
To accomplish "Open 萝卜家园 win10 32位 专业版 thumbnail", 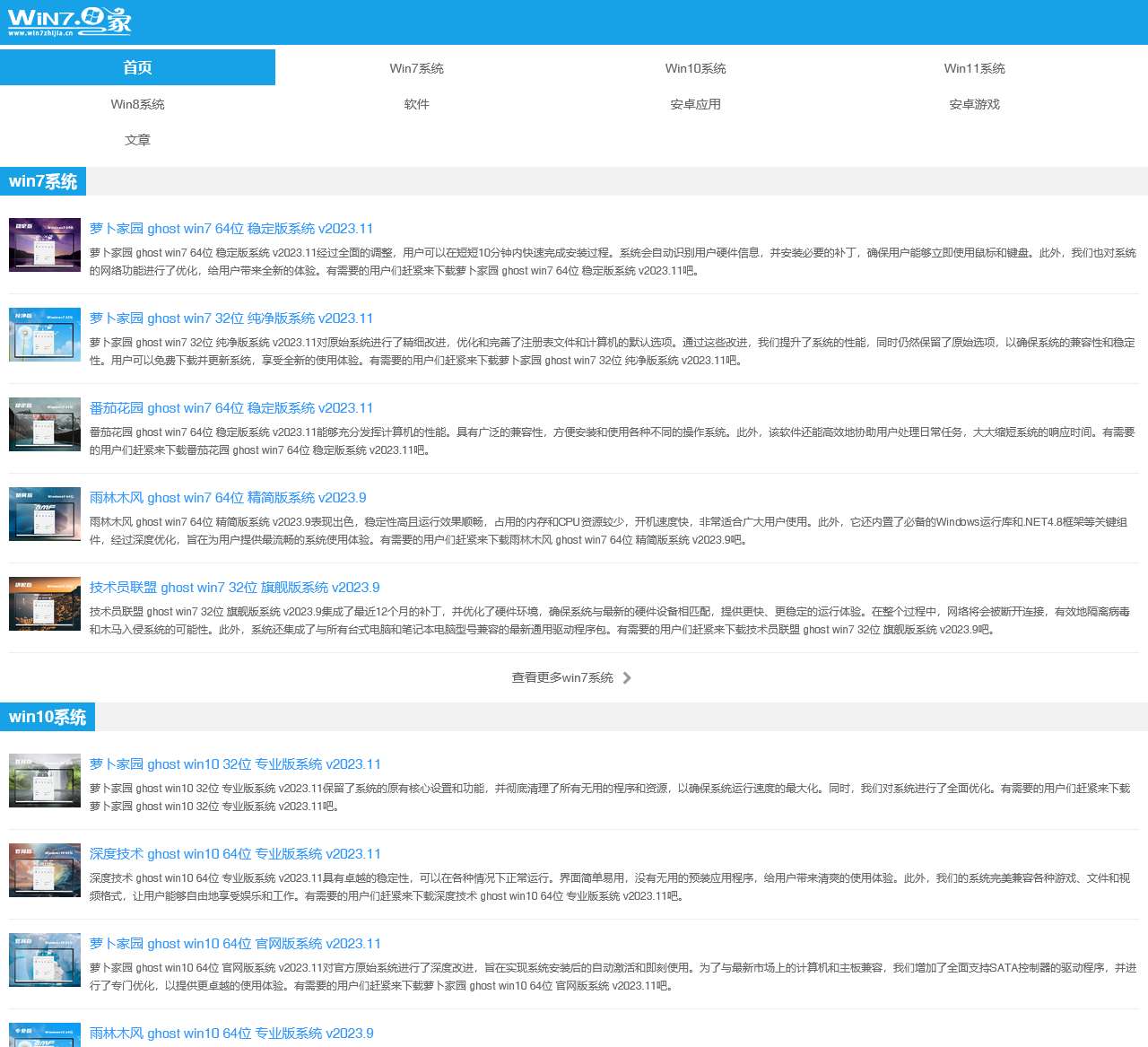I will click(x=45, y=781).
